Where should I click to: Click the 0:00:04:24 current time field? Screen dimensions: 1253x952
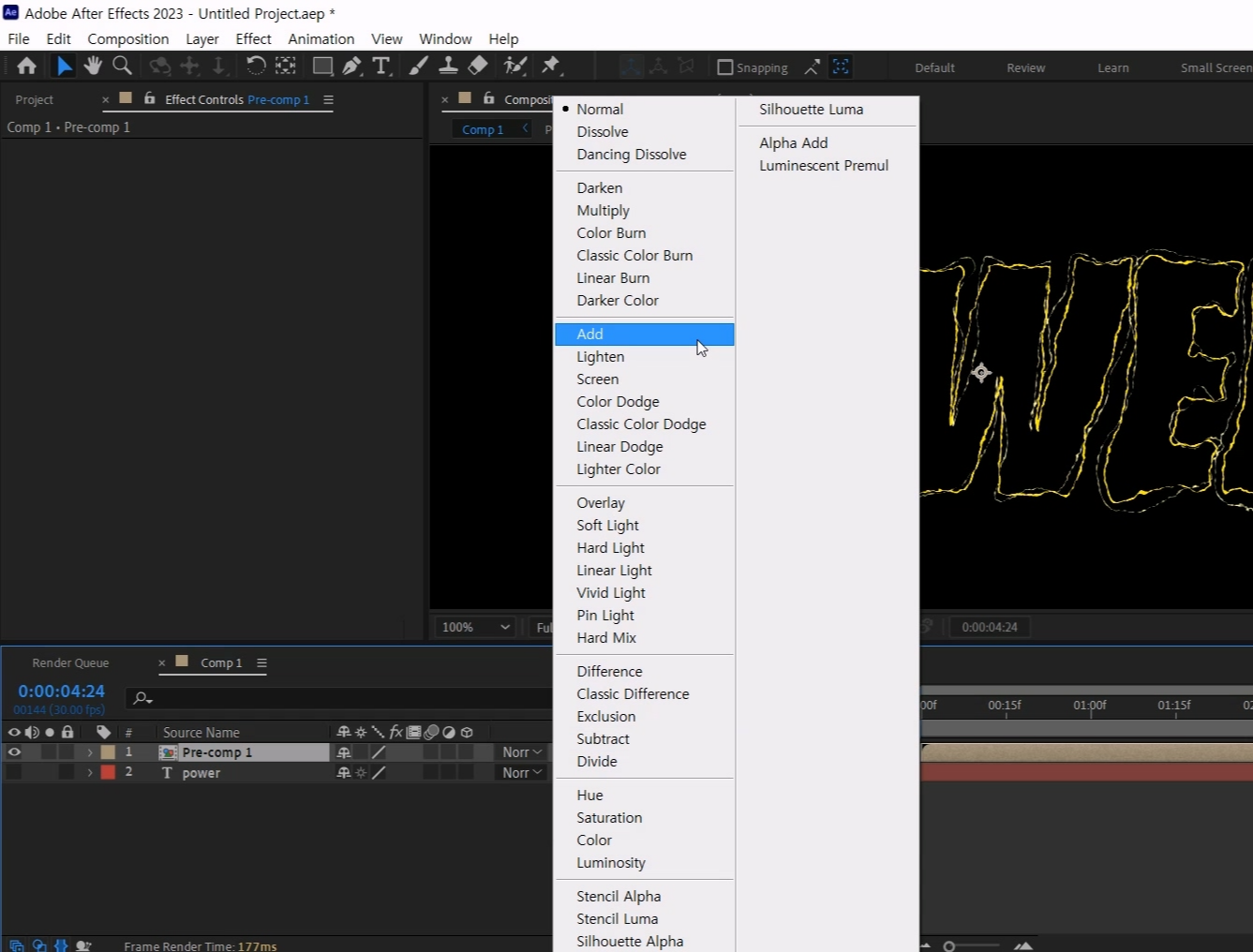pos(61,692)
